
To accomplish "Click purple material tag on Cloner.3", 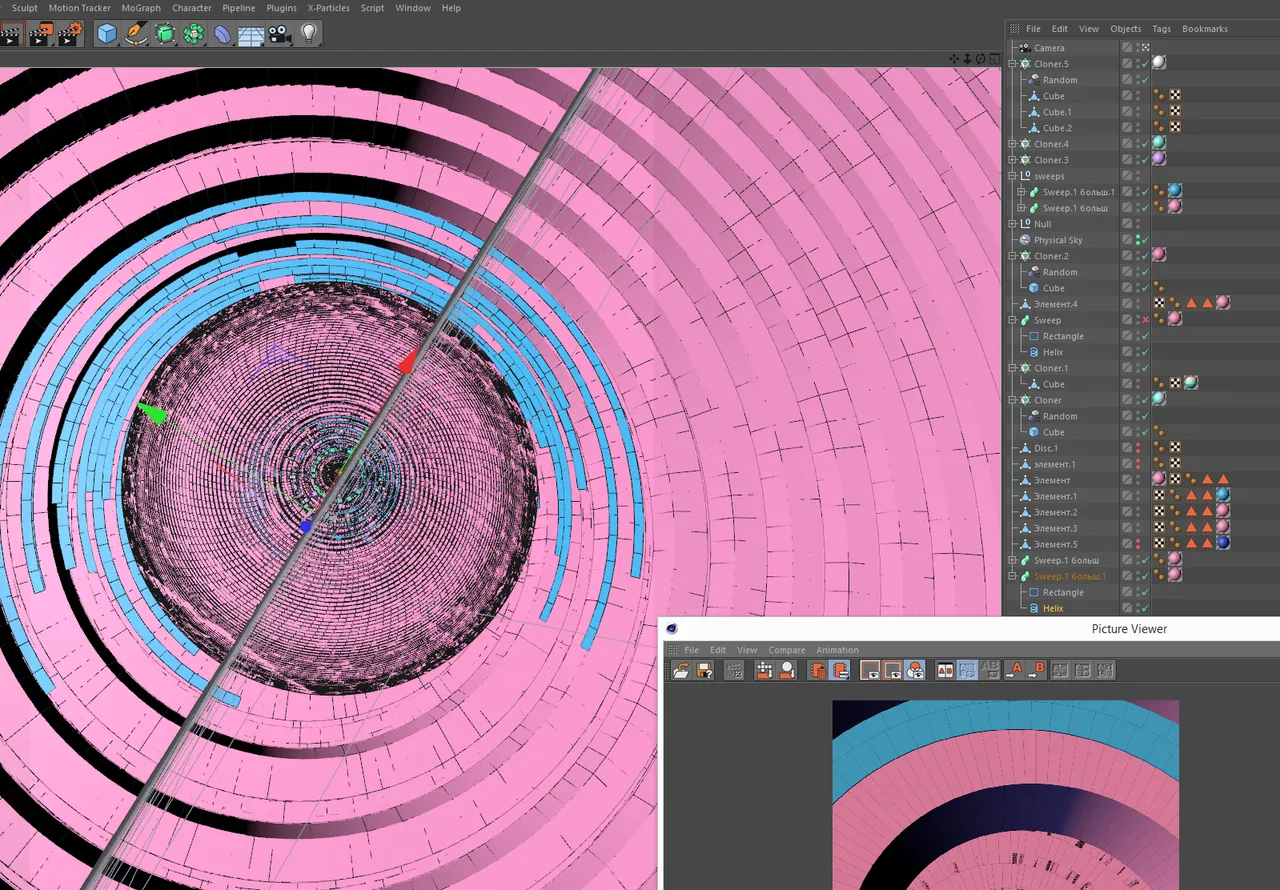I will tap(1159, 159).
